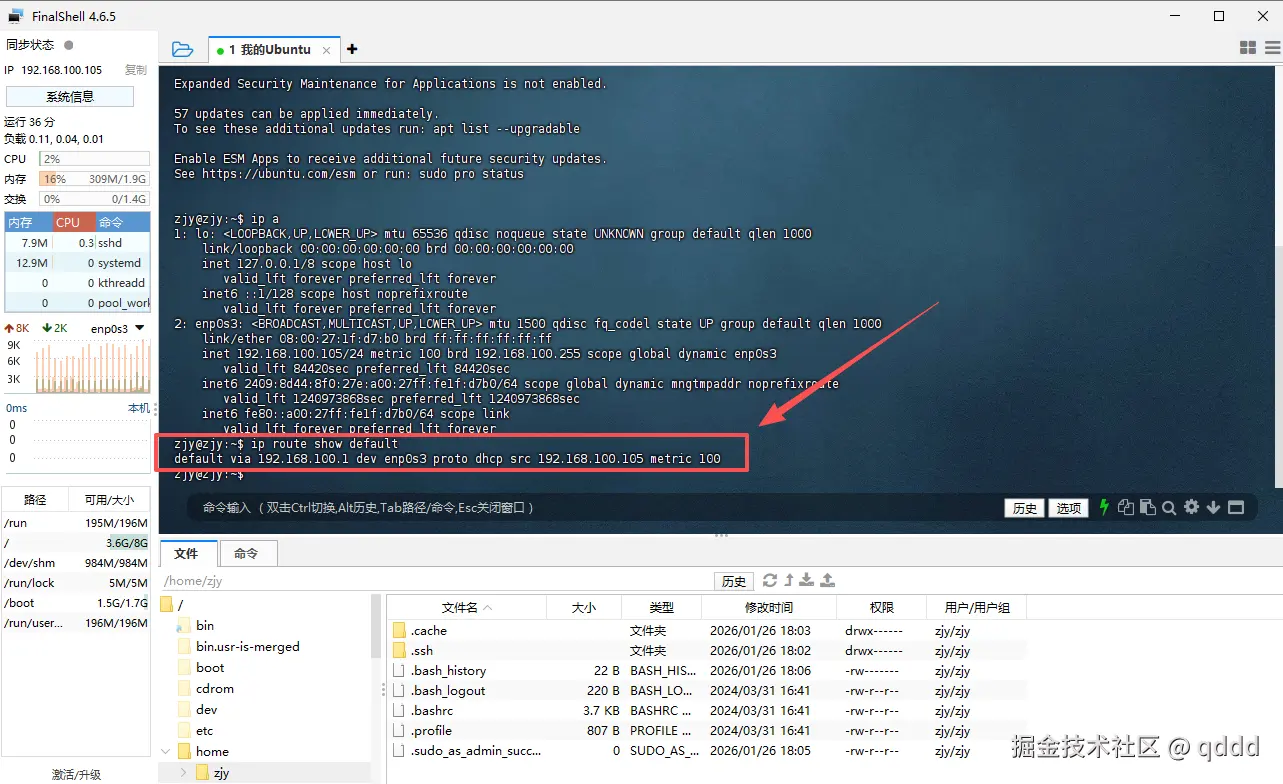This screenshot has width=1283, height=784.
Task: Click 复制 to copy IP address
Action: tap(136, 70)
